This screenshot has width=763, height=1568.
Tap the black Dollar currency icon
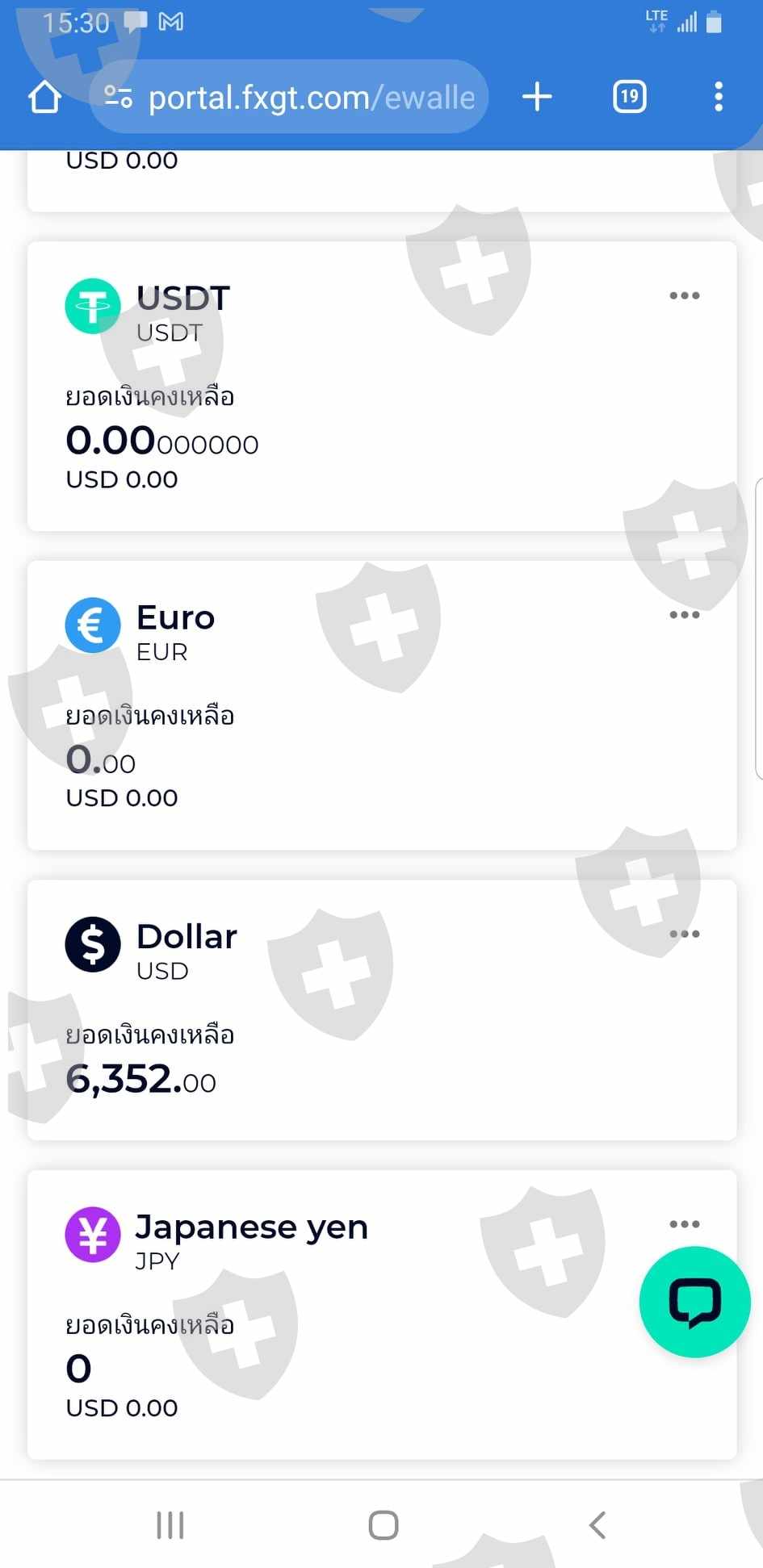click(93, 944)
